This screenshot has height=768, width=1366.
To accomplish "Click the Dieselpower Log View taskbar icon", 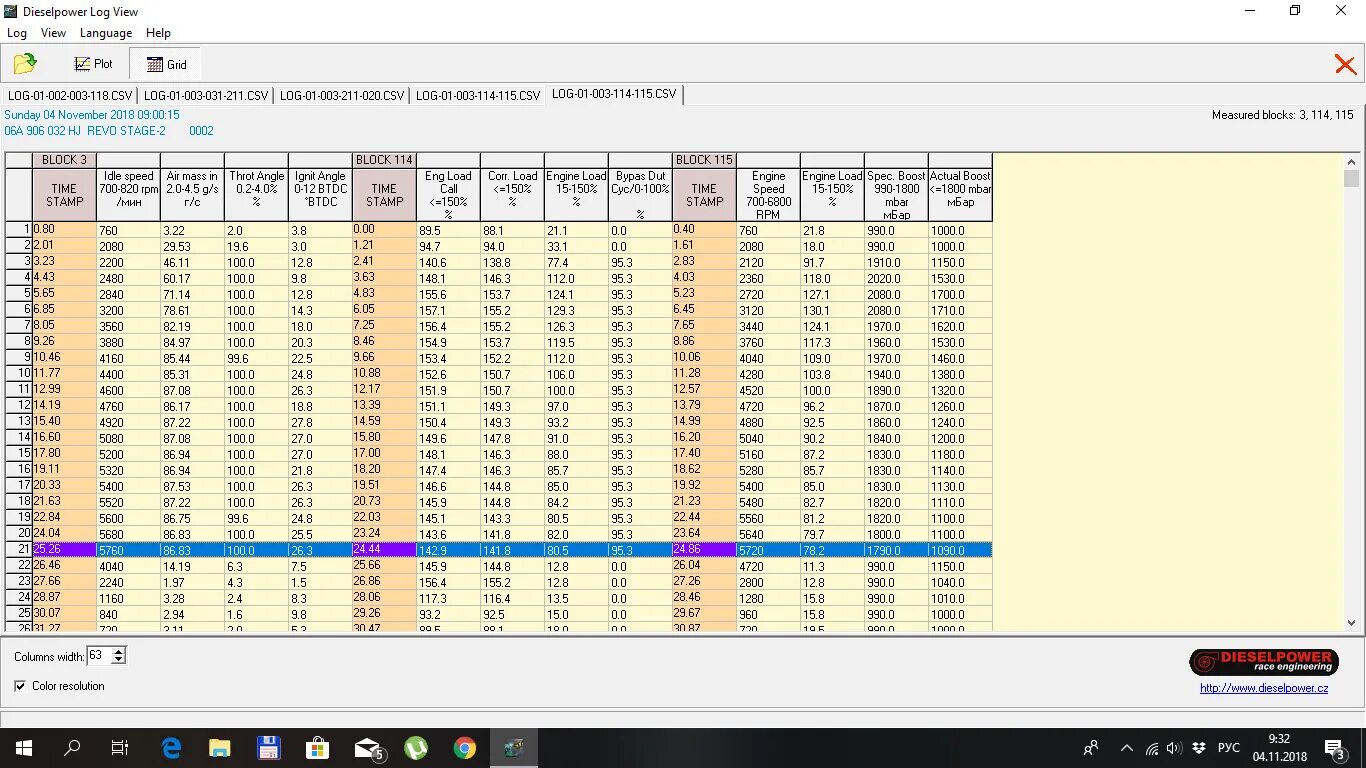I will tap(513, 748).
